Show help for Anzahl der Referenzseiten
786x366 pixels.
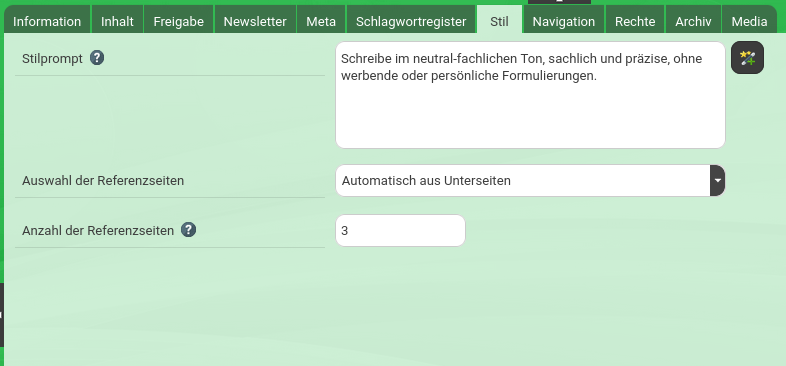pyautogui.click(x=188, y=230)
